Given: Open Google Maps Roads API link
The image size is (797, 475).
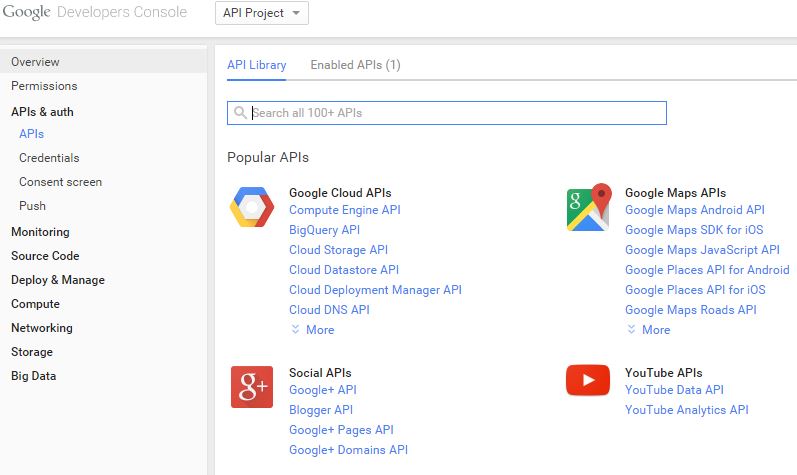Looking at the screenshot, I should (691, 310).
